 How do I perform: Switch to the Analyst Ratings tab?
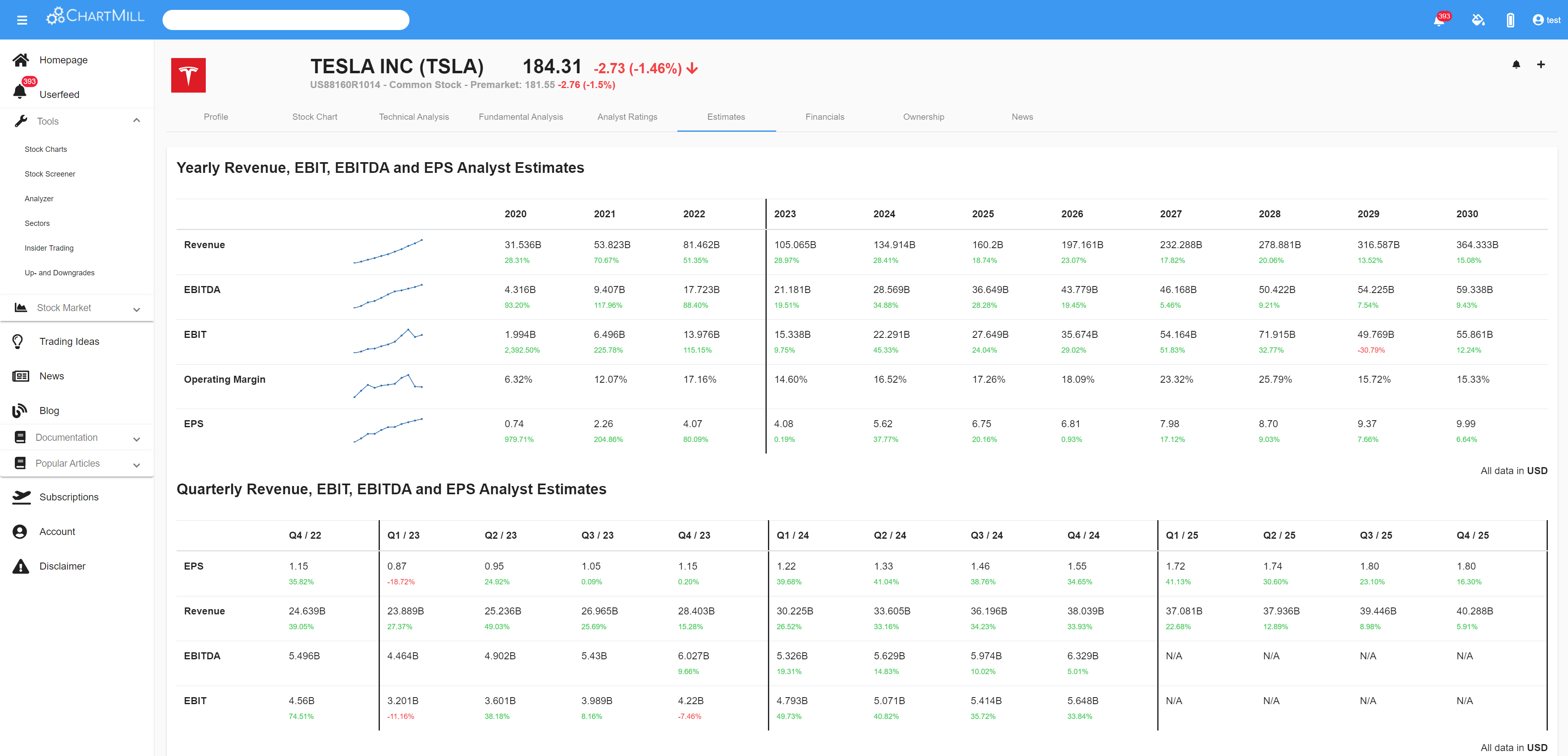tap(628, 117)
